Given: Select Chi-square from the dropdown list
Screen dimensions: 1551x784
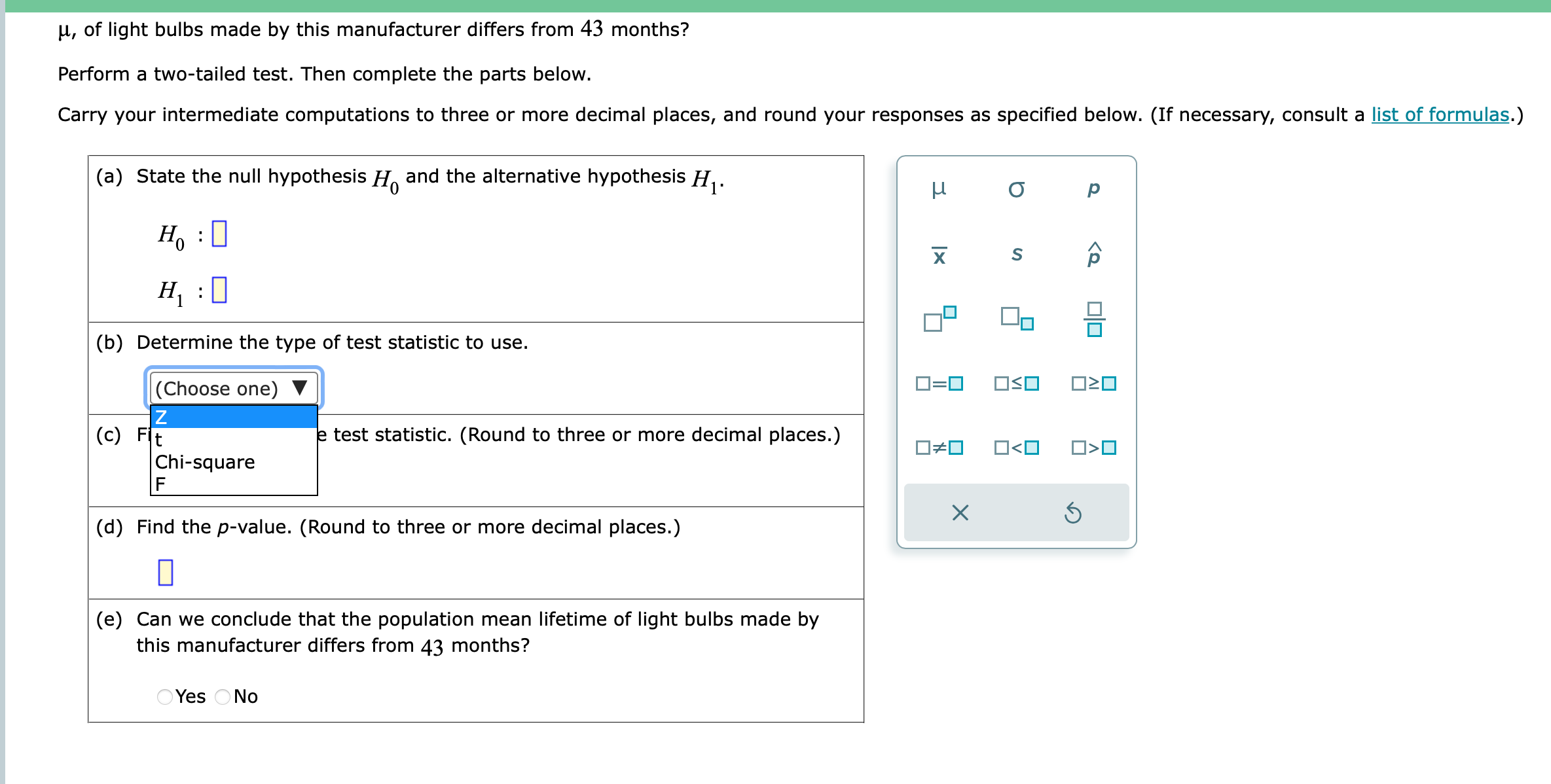Looking at the screenshot, I should pos(204,462).
